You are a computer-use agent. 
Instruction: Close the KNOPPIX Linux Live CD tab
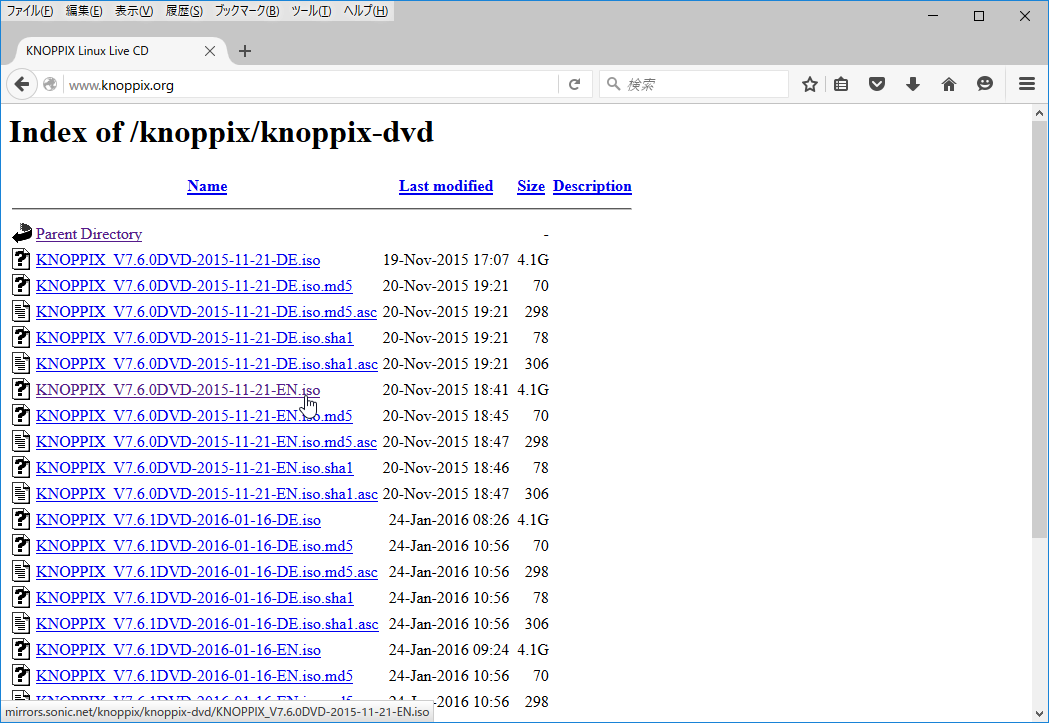click(209, 51)
